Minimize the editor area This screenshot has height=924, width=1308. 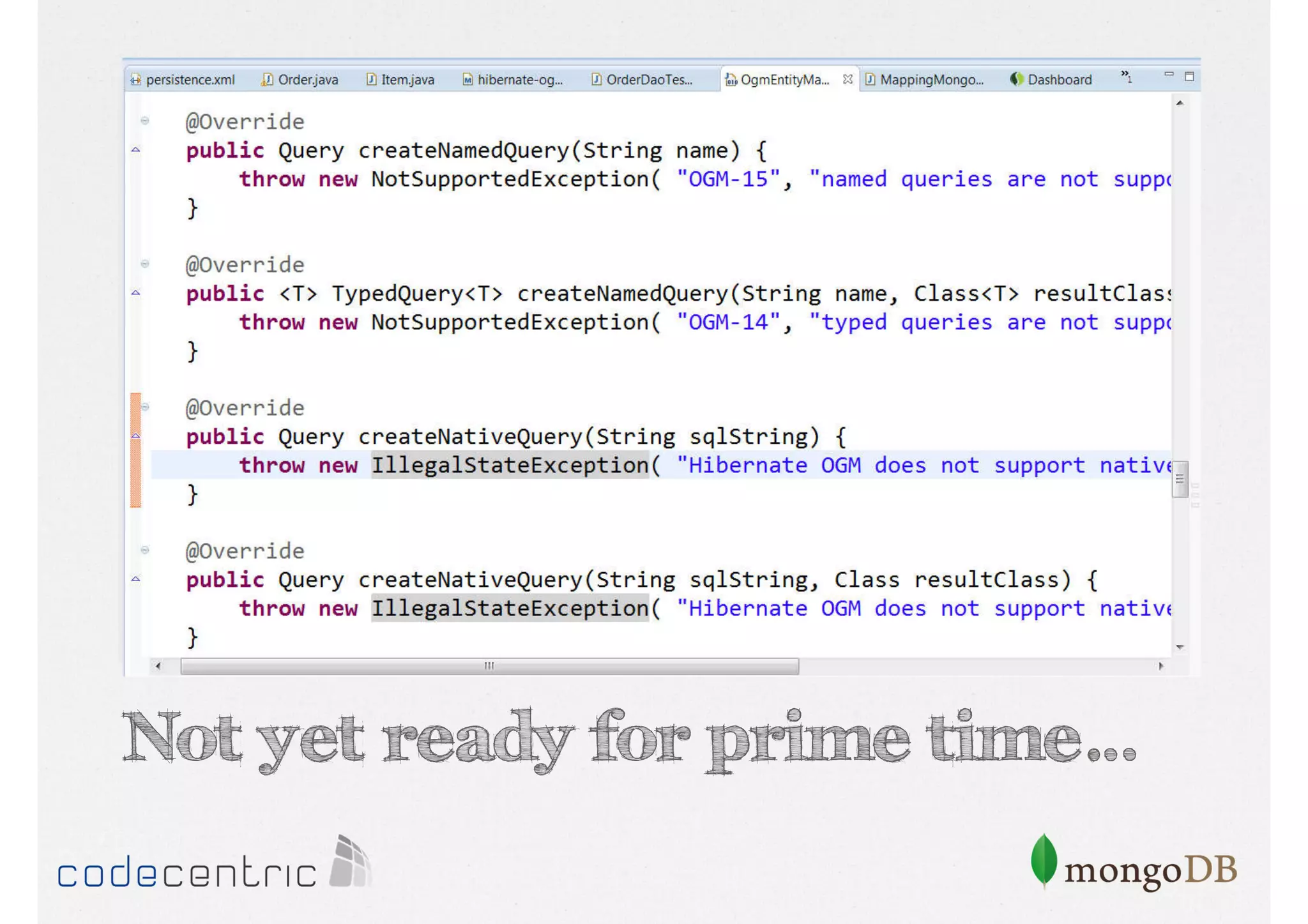[x=1169, y=75]
